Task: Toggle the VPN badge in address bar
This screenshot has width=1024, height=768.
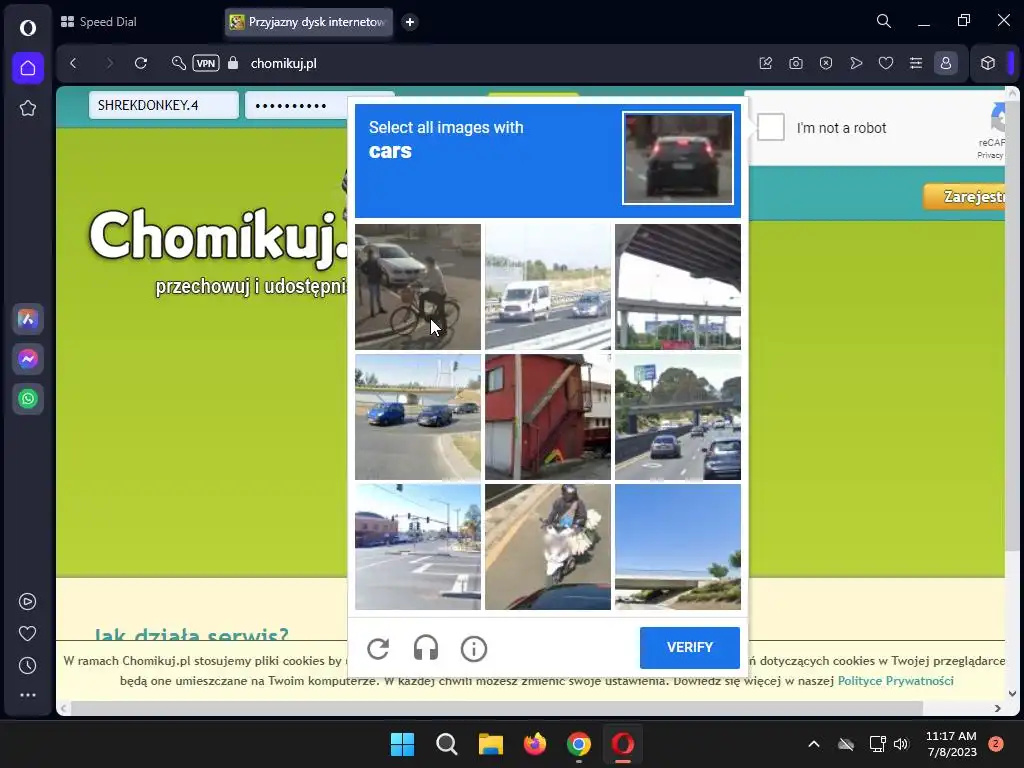Action: click(206, 63)
